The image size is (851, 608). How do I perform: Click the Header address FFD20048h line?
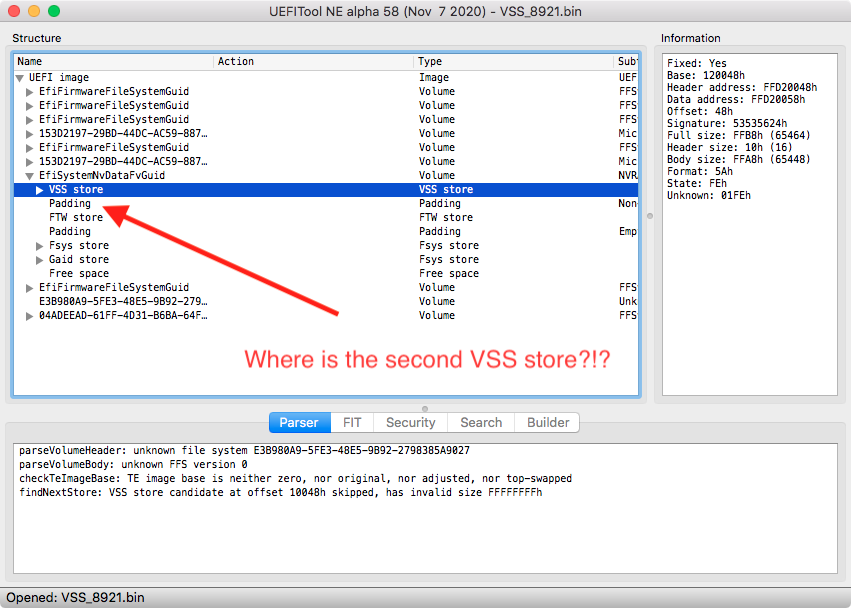742,87
